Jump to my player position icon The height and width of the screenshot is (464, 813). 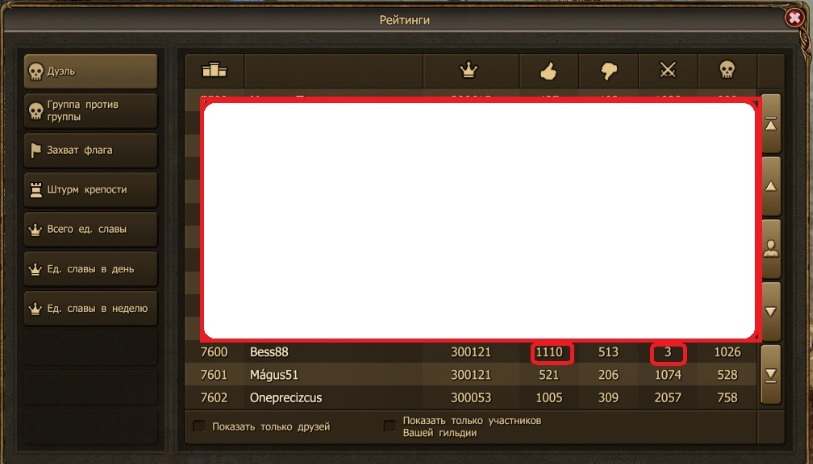tap(771, 249)
